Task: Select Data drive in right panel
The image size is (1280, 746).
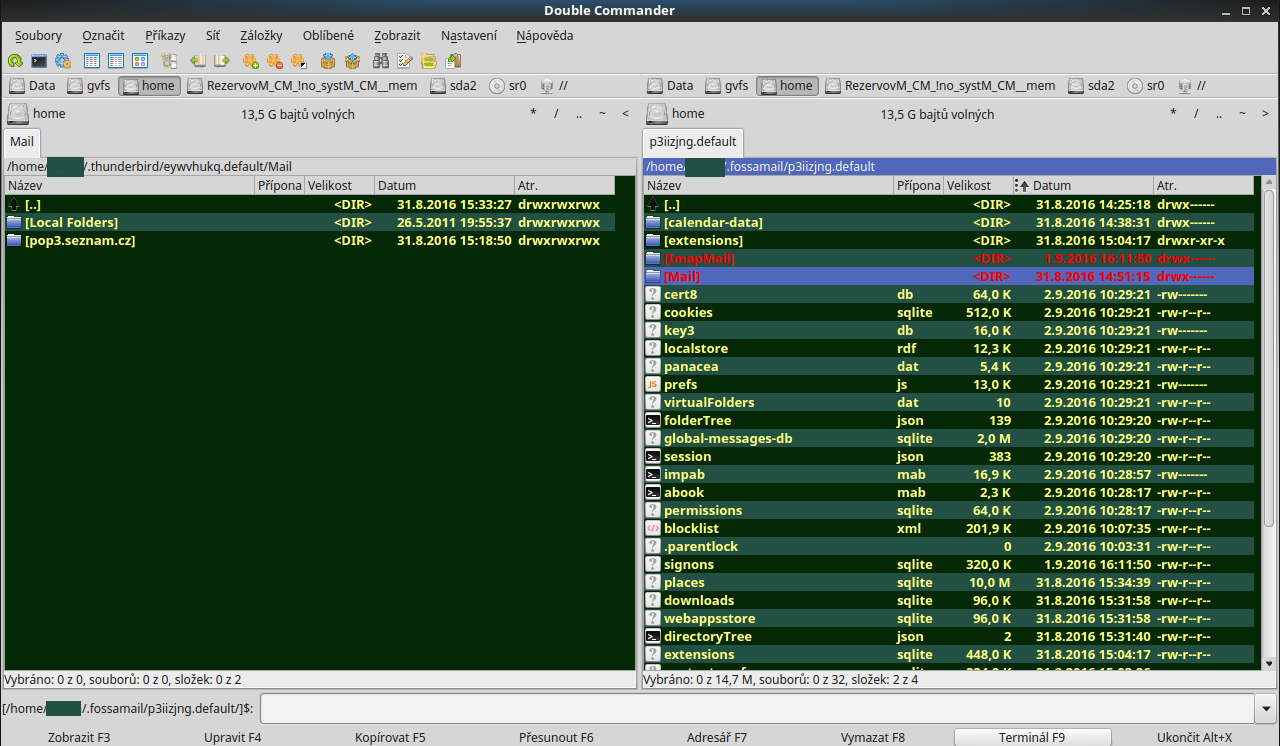Action: 670,86
